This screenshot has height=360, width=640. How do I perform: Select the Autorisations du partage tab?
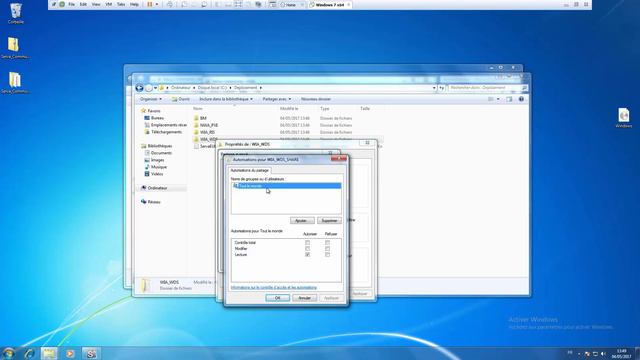pyautogui.click(x=250, y=170)
